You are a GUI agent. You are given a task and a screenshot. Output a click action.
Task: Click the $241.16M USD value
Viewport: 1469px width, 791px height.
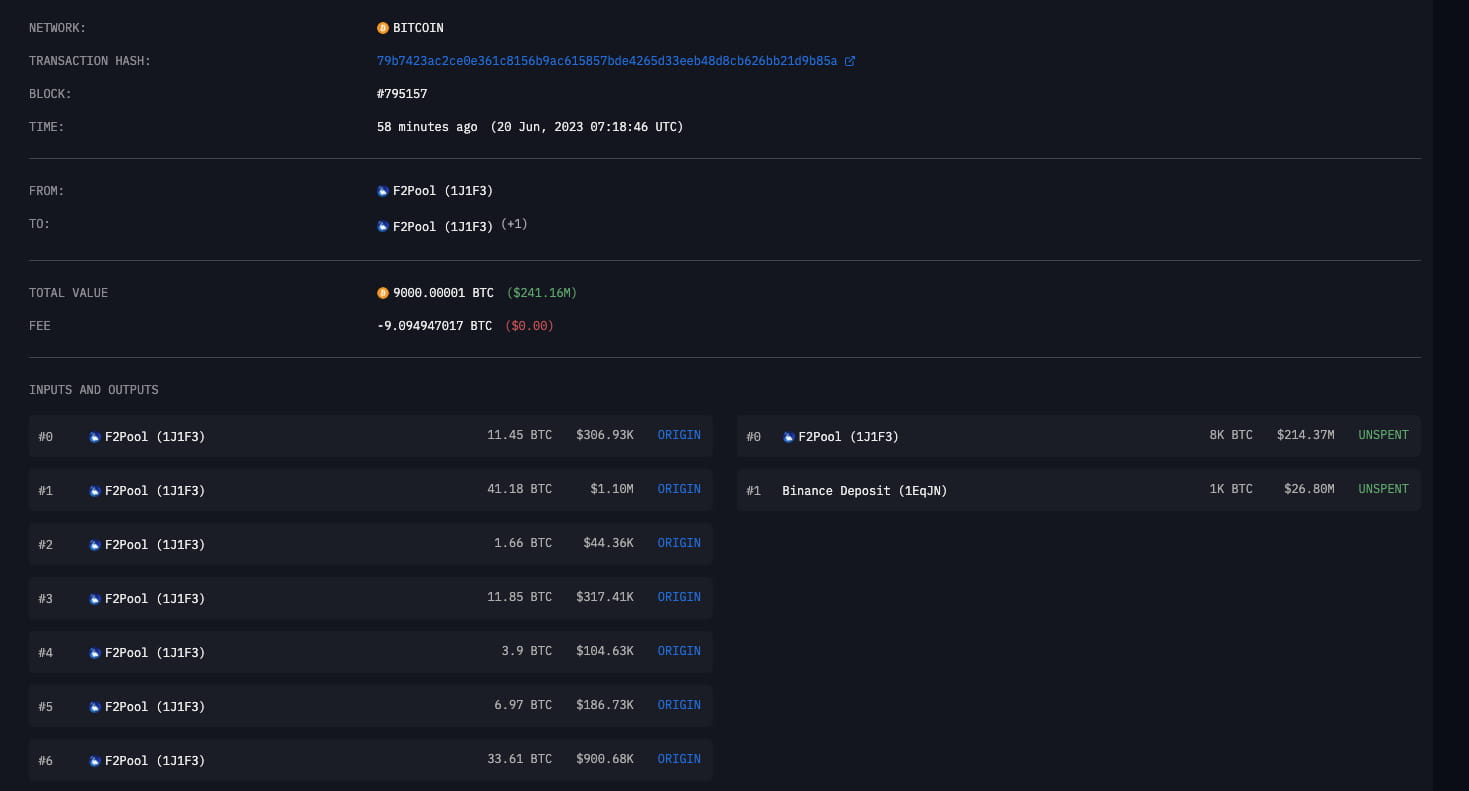[542, 292]
